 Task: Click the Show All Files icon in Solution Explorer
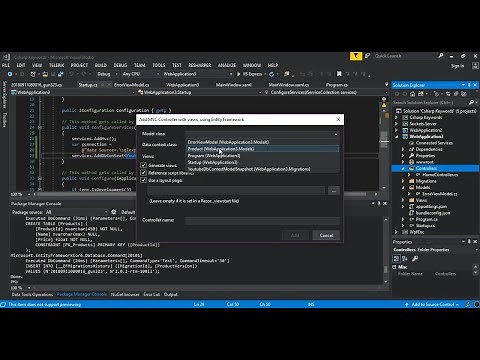click(x=463, y=94)
